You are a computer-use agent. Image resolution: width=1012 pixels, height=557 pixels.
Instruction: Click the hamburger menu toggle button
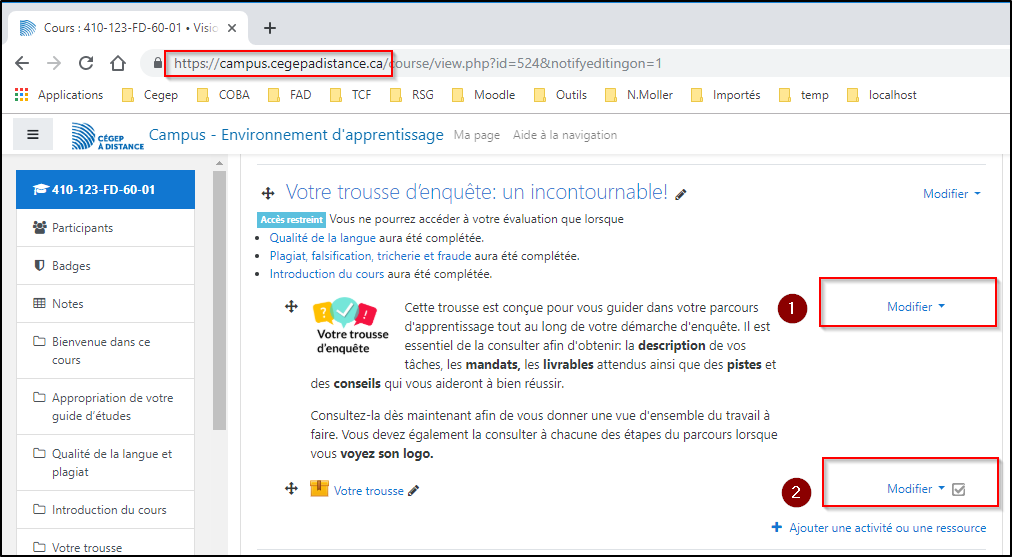click(33, 135)
